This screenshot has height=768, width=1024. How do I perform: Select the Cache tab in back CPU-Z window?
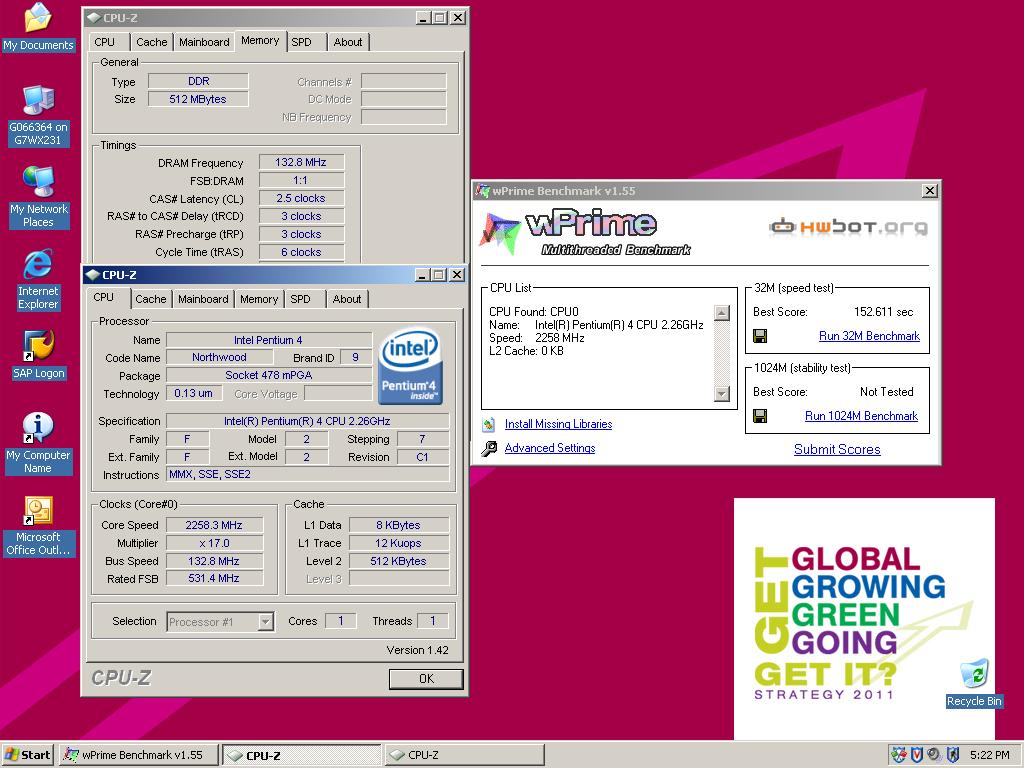pos(152,42)
